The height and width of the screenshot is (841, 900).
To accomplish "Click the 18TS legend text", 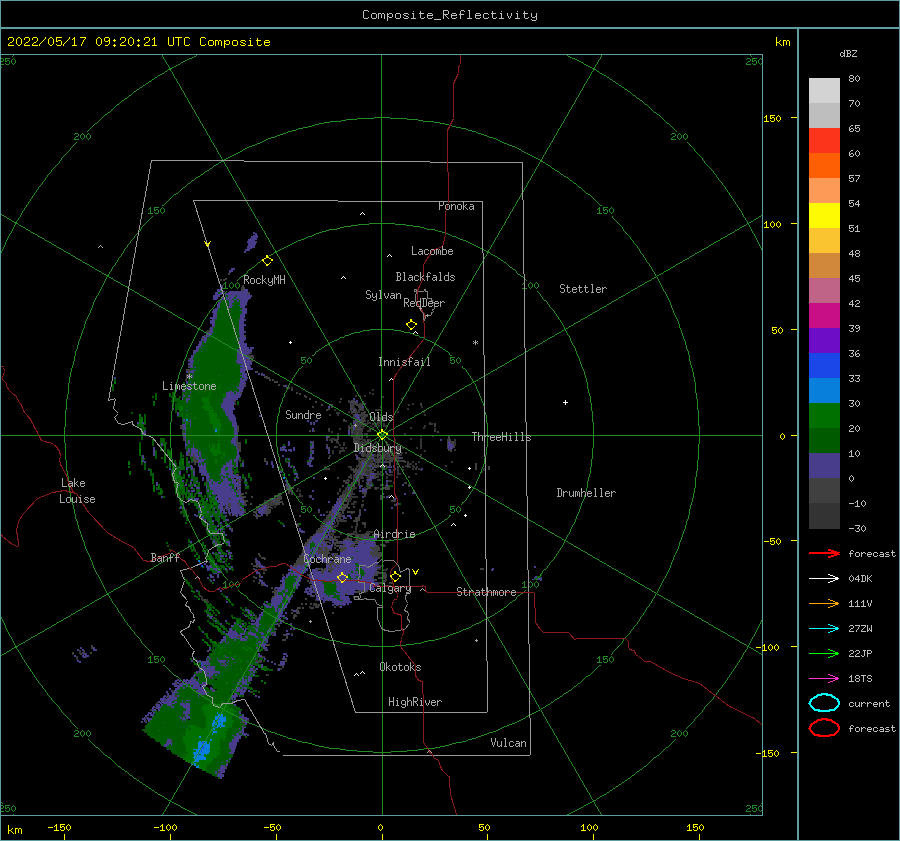I will point(860,679).
